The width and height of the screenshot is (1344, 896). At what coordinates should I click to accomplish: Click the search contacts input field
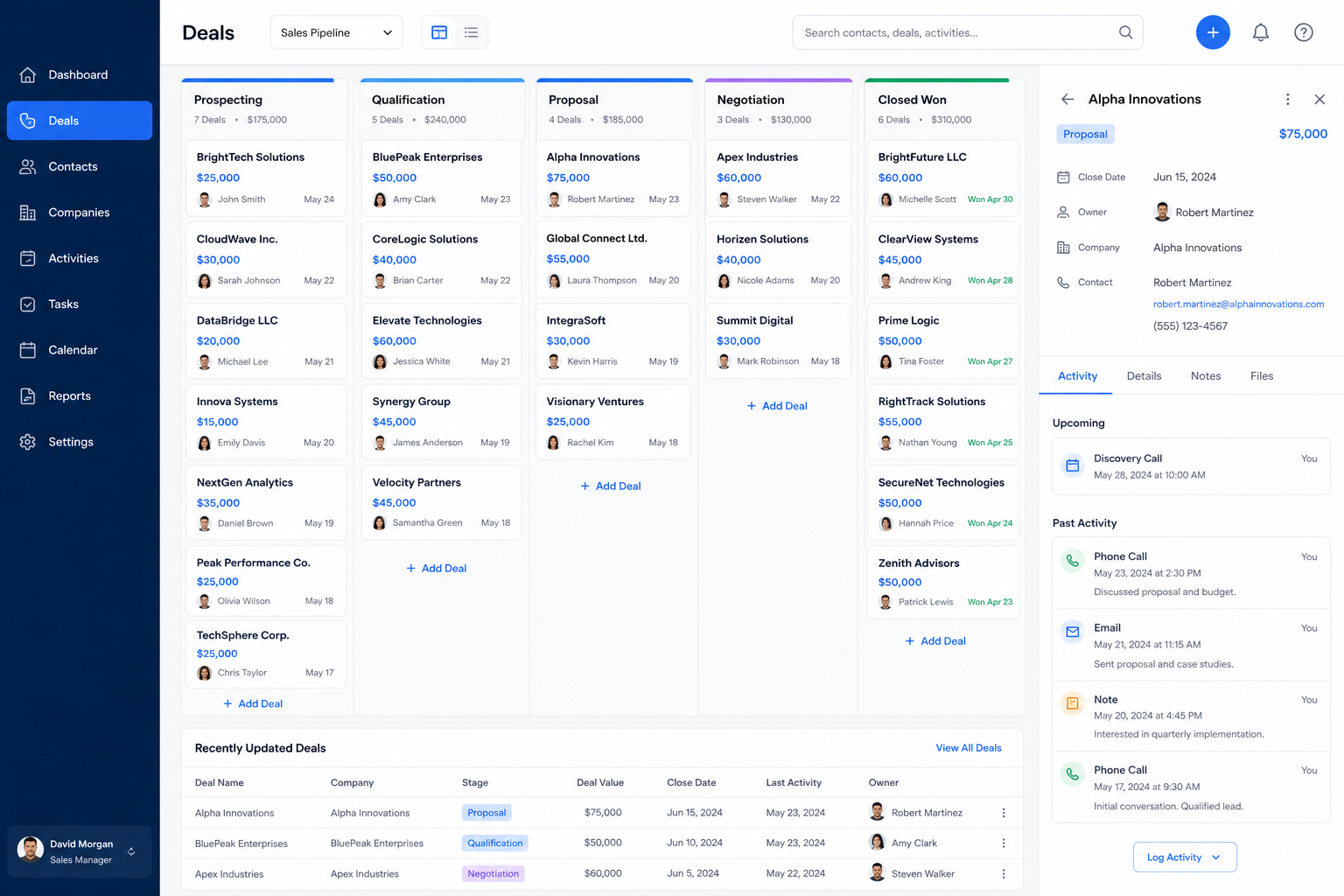click(x=968, y=32)
